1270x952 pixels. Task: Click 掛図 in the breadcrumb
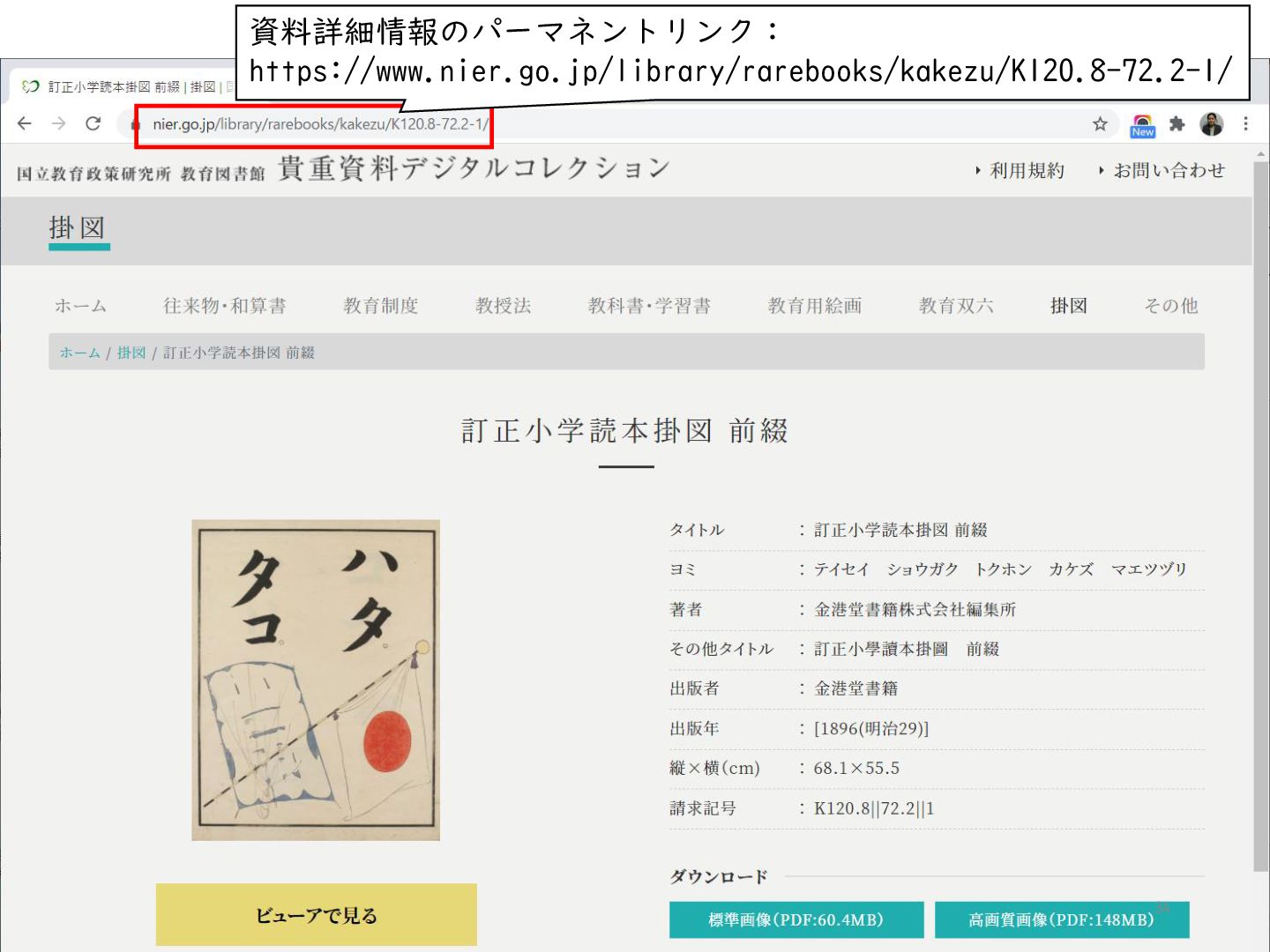[131, 353]
